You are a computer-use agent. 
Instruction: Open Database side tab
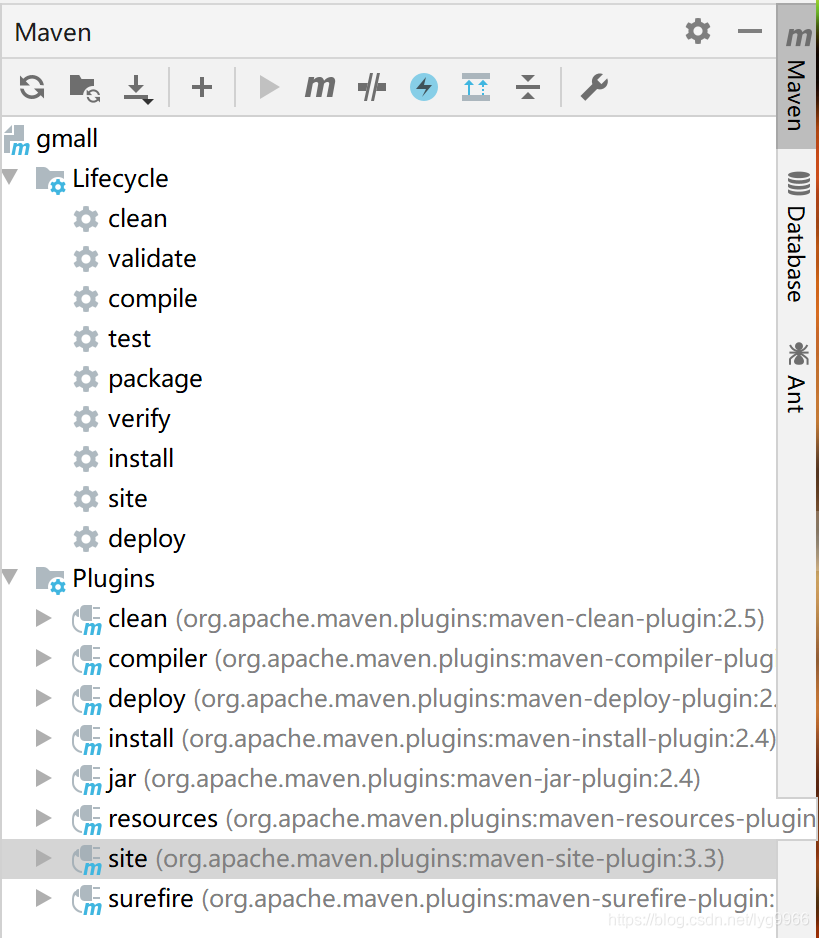pos(797,237)
